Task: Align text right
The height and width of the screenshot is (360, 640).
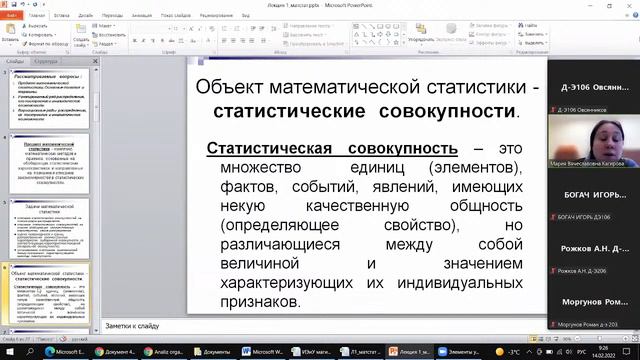Action: 242,41
